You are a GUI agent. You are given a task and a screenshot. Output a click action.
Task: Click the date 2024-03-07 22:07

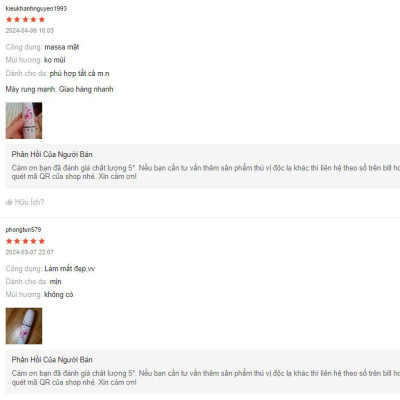click(x=30, y=252)
